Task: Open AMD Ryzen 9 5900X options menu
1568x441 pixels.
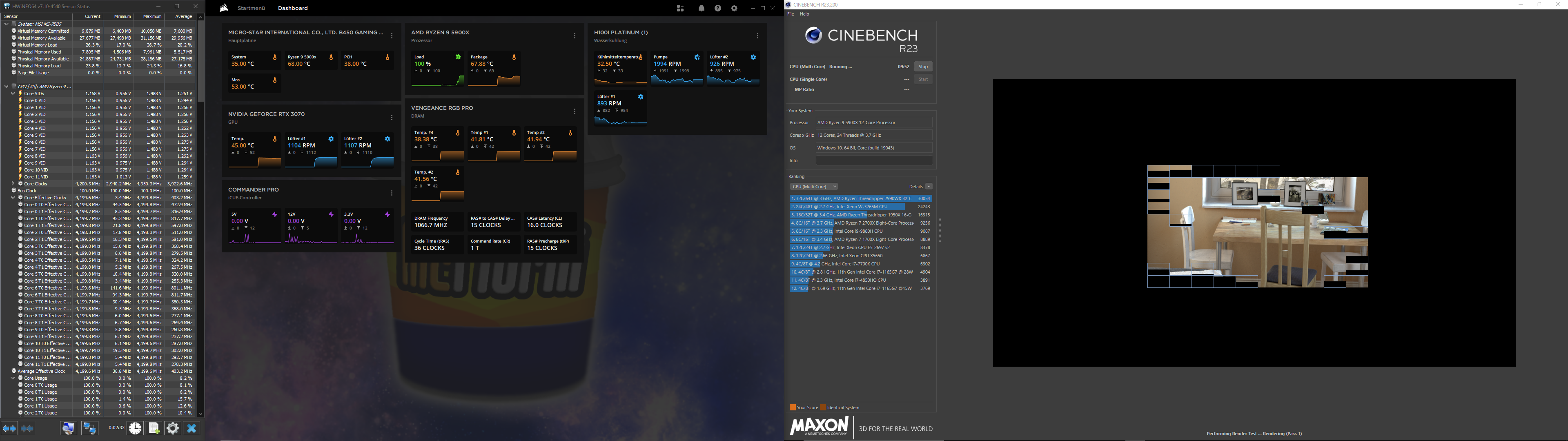Action: click(574, 36)
